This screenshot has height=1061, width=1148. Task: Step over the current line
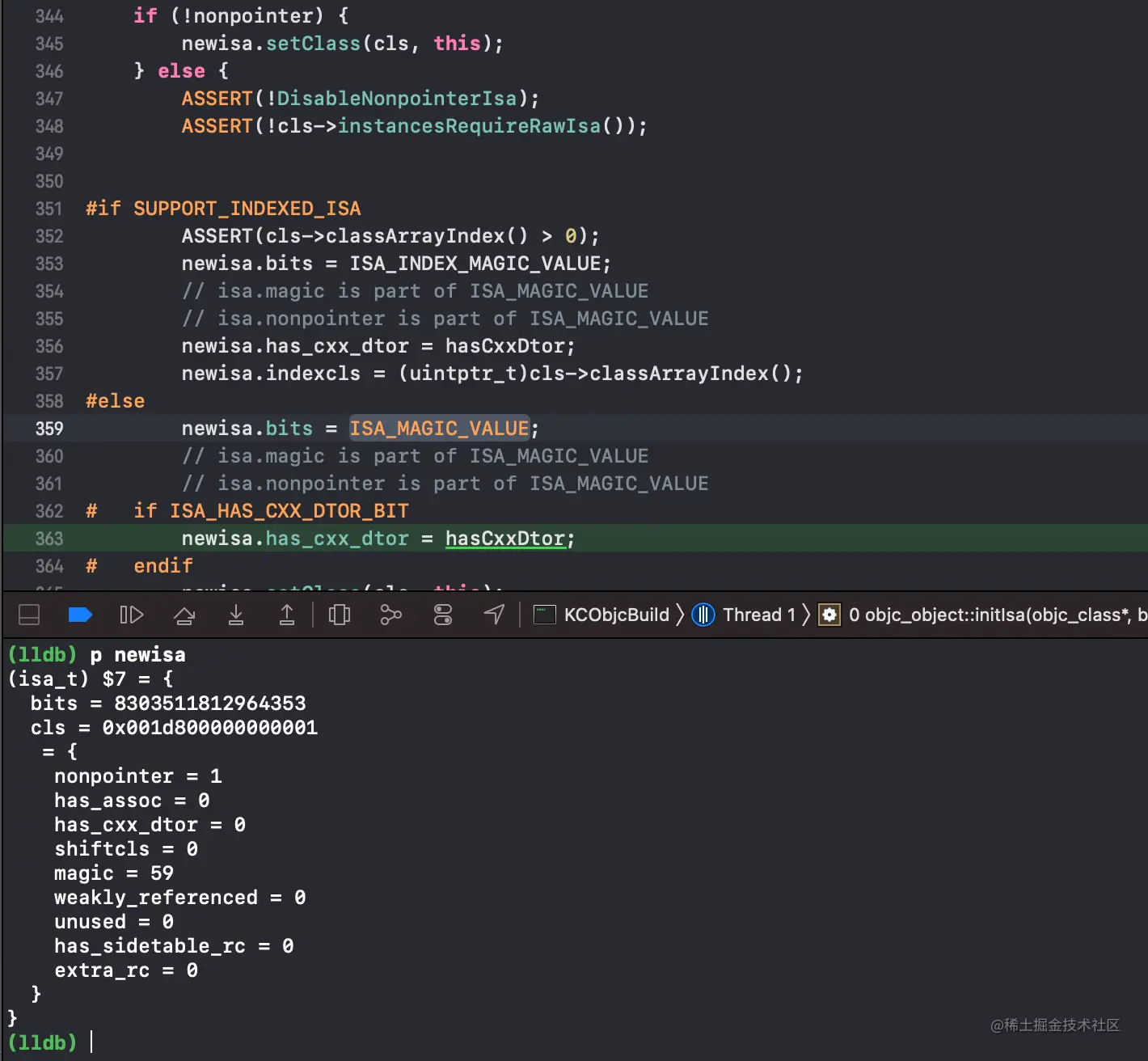coord(184,615)
